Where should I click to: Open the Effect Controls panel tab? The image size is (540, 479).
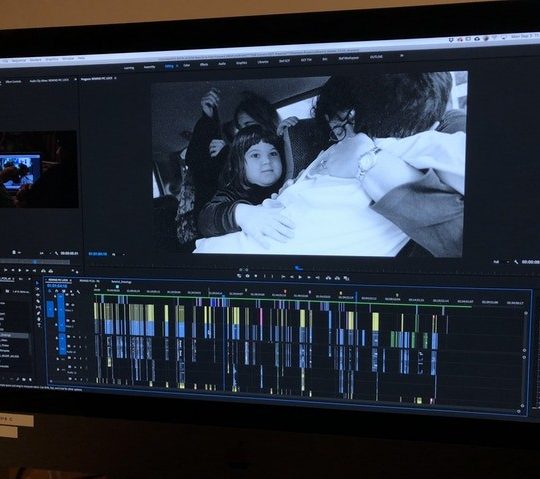click(13, 82)
